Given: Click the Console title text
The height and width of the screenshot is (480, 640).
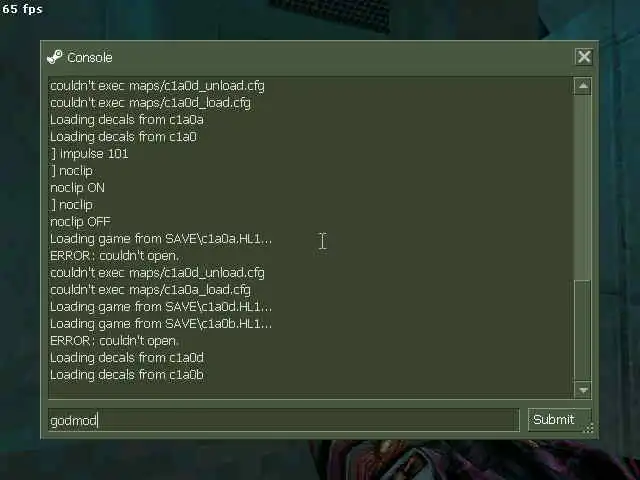Looking at the screenshot, I should 90,58.
